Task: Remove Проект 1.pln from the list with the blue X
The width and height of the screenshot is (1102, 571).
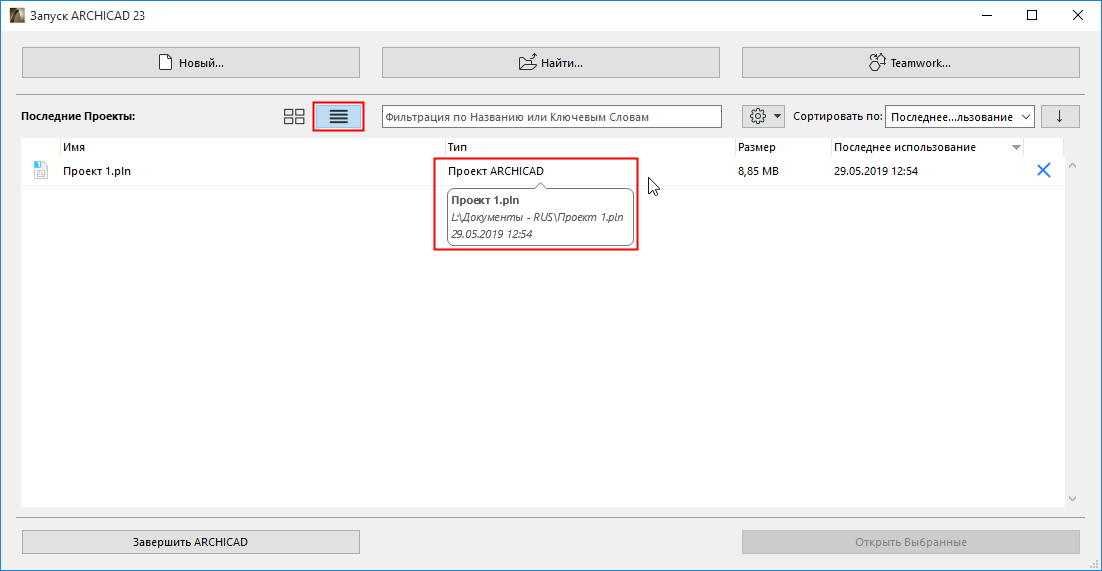Action: [1044, 170]
